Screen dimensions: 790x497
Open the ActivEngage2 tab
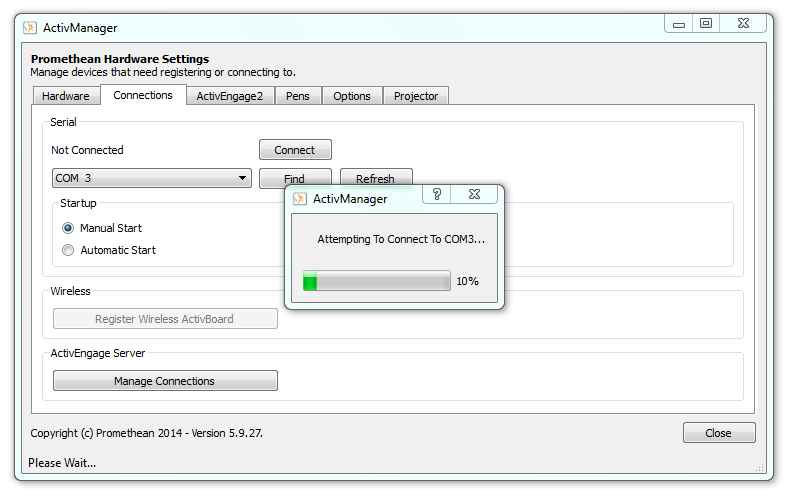229,96
